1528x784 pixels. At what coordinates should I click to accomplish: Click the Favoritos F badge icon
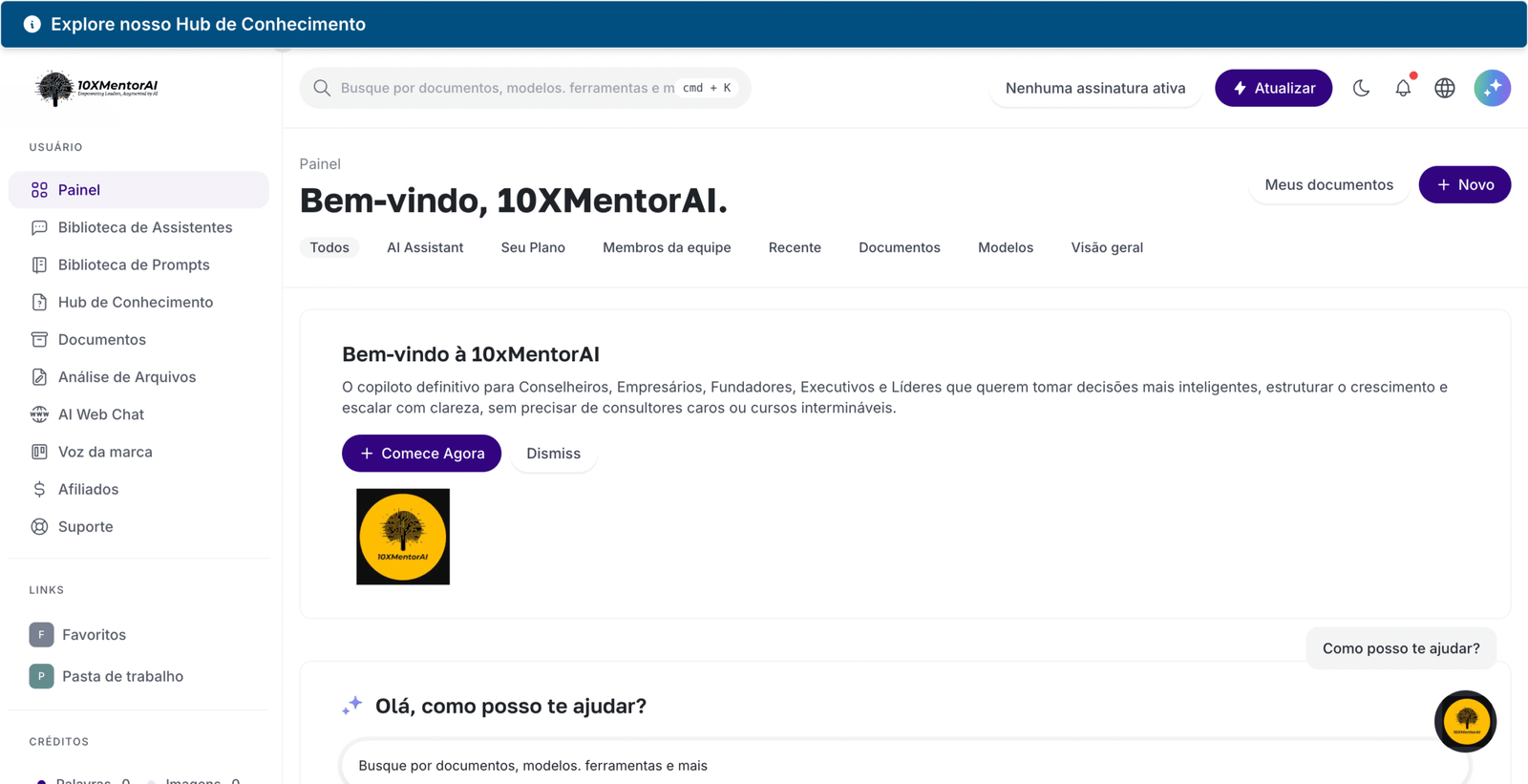click(41, 634)
